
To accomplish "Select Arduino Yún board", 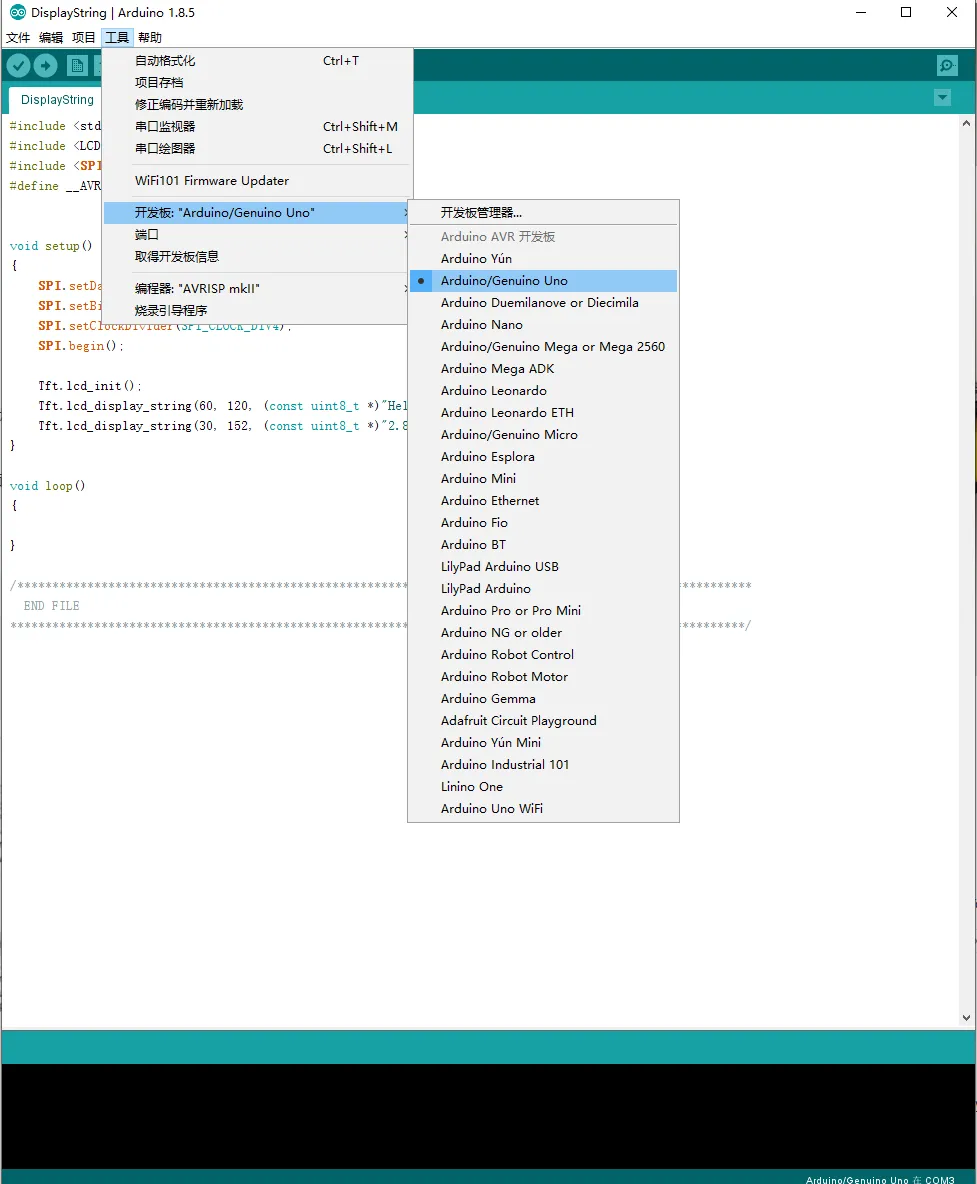I will coord(543,259).
